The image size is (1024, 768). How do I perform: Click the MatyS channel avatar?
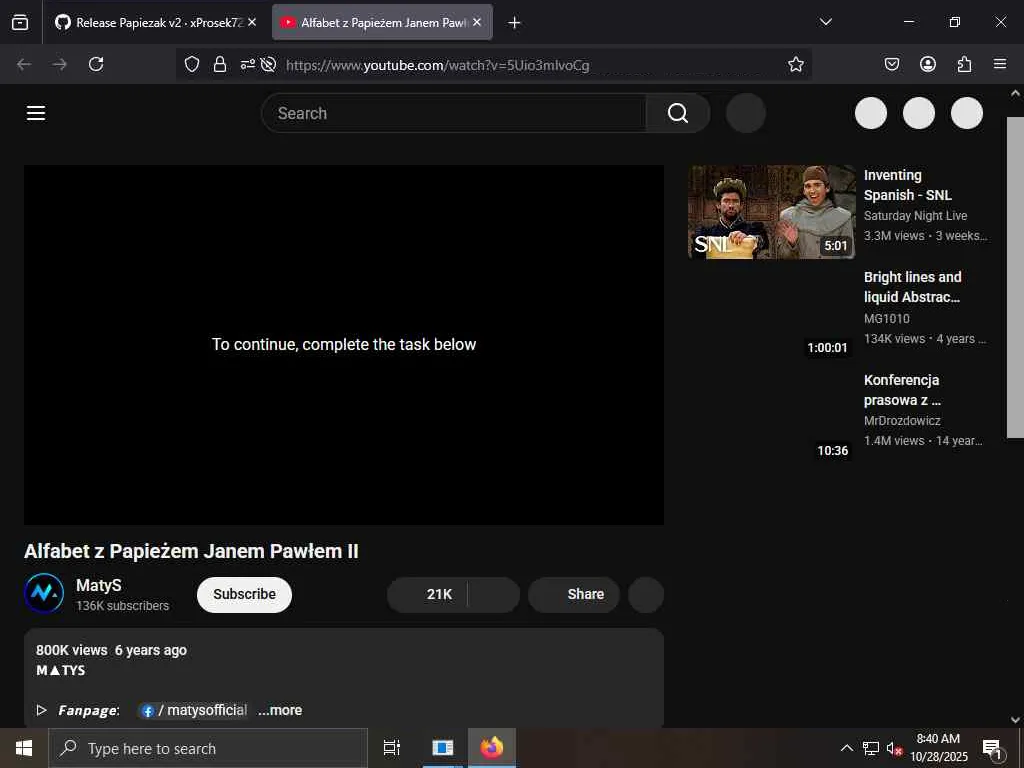coord(44,594)
